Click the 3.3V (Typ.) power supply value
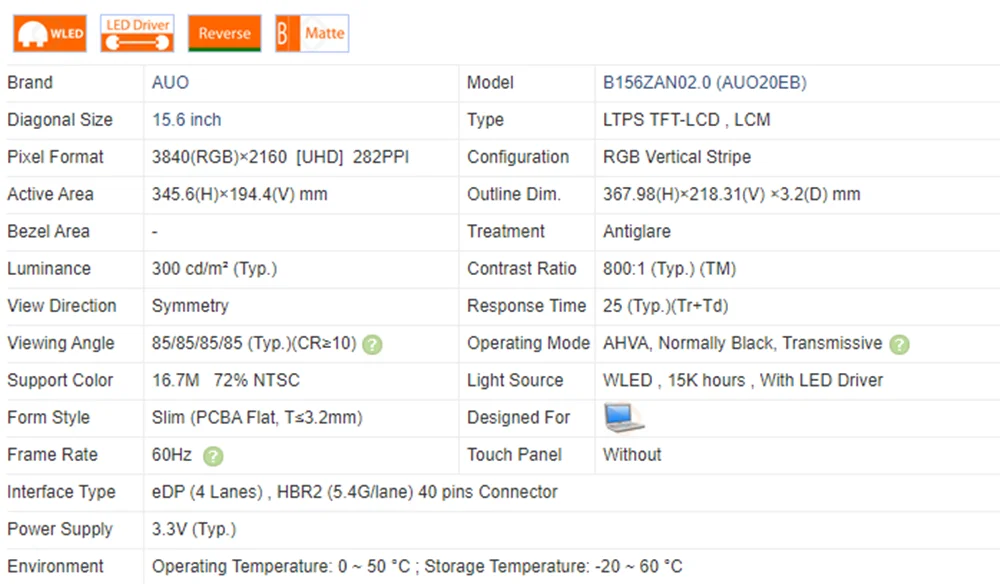 pos(194,529)
